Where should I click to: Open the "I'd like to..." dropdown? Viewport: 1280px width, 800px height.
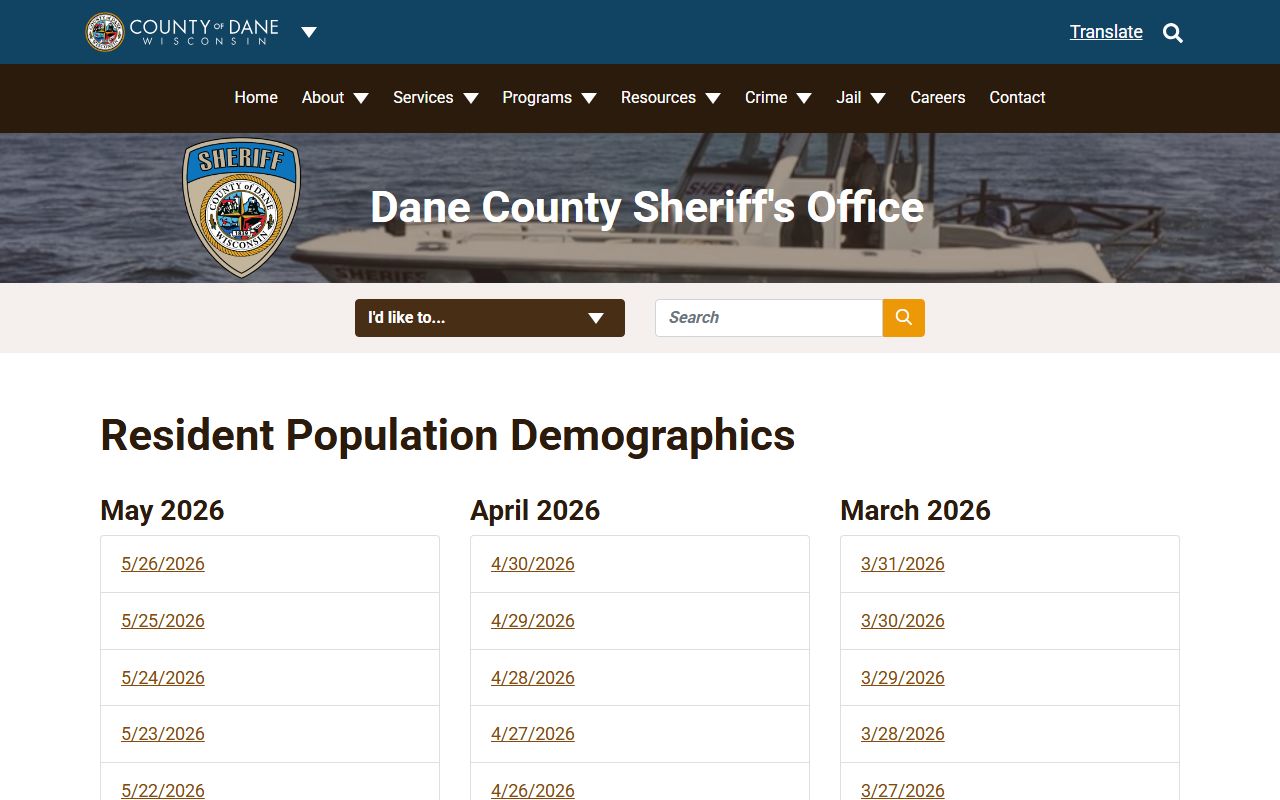pyautogui.click(x=490, y=318)
